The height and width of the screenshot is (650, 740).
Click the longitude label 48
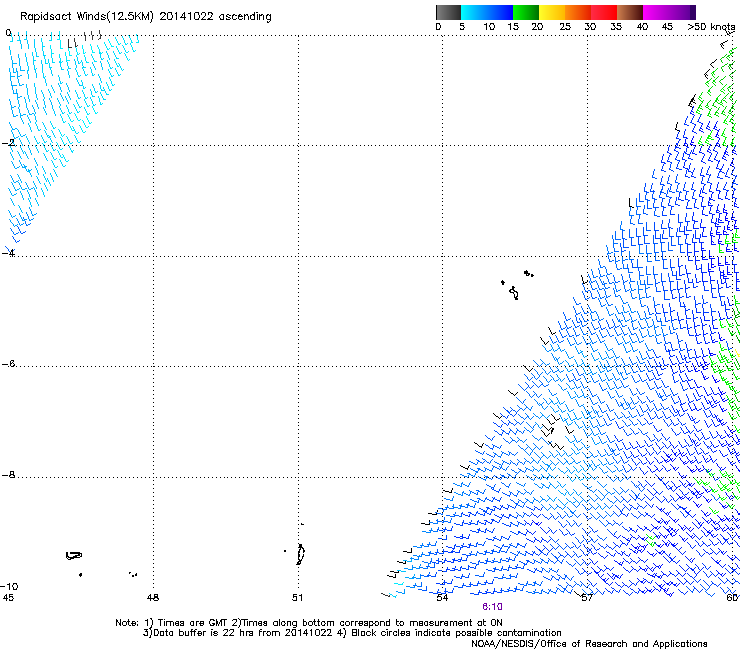(x=153, y=598)
